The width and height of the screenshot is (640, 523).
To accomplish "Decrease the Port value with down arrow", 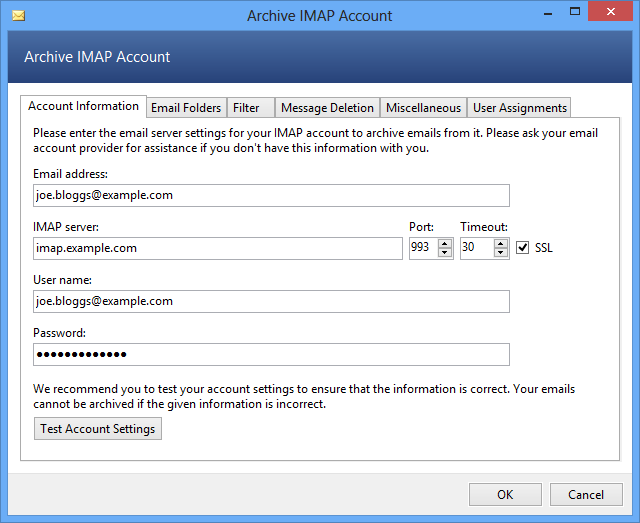I will pos(445,253).
